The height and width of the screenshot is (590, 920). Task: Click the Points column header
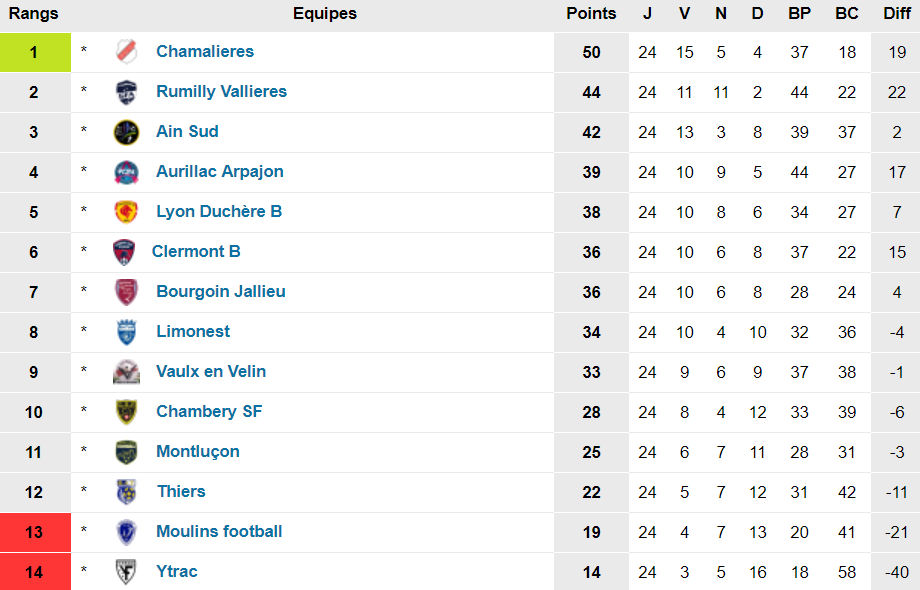591,14
